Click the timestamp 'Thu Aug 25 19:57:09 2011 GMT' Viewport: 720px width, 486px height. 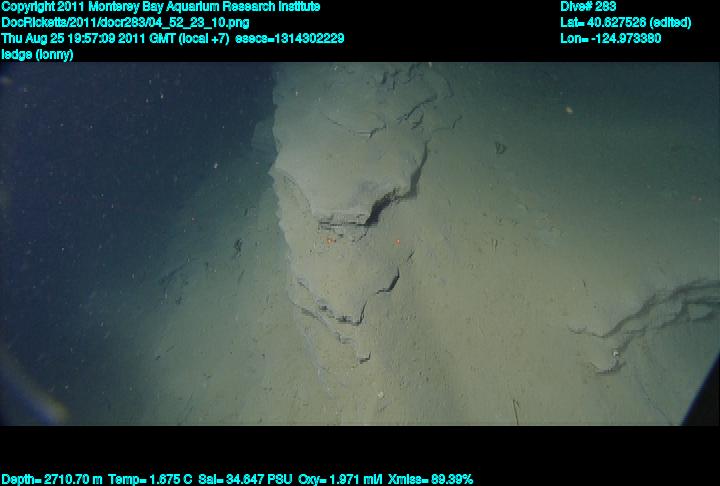pos(88,38)
